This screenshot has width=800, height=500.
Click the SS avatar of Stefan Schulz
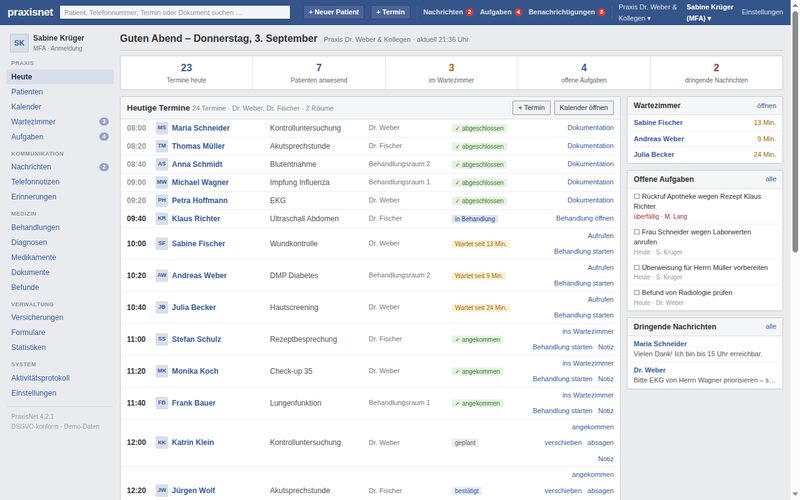point(162,339)
